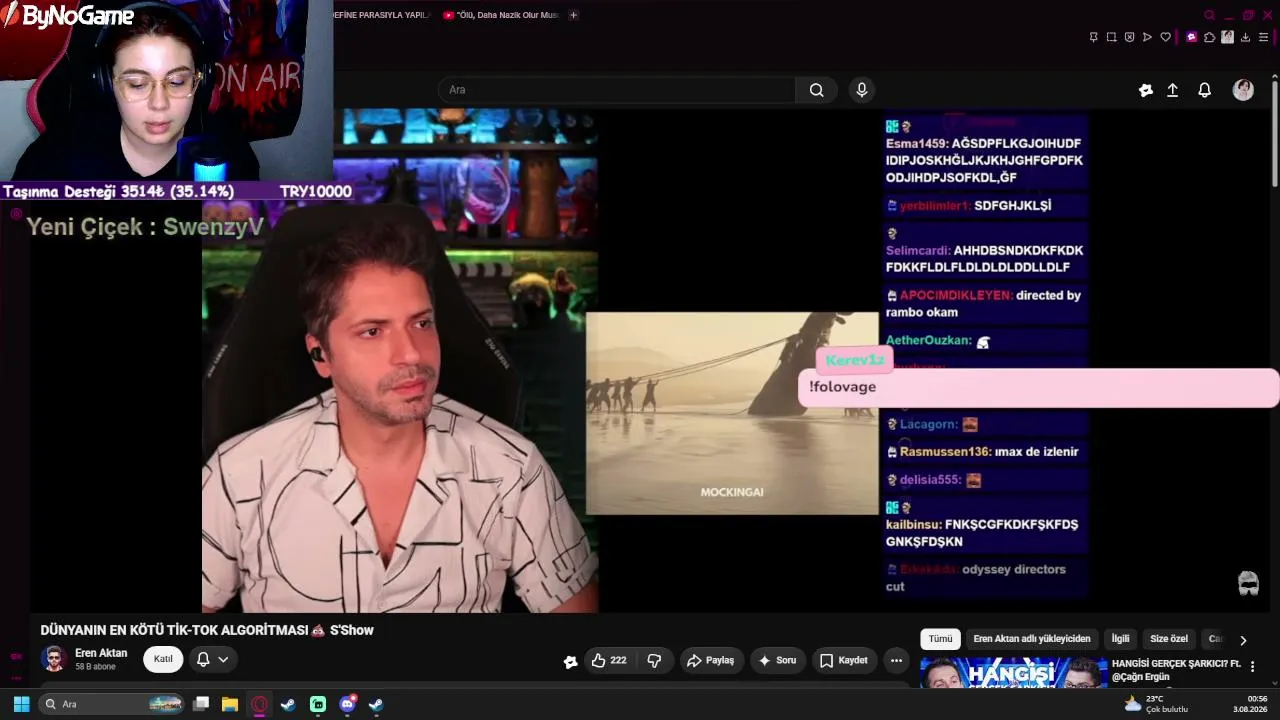The height and width of the screenshot is (720, 1280).
Task: Dislike the video with thumbs-down button
Action: pyautogui.click(x=655, y=660)
